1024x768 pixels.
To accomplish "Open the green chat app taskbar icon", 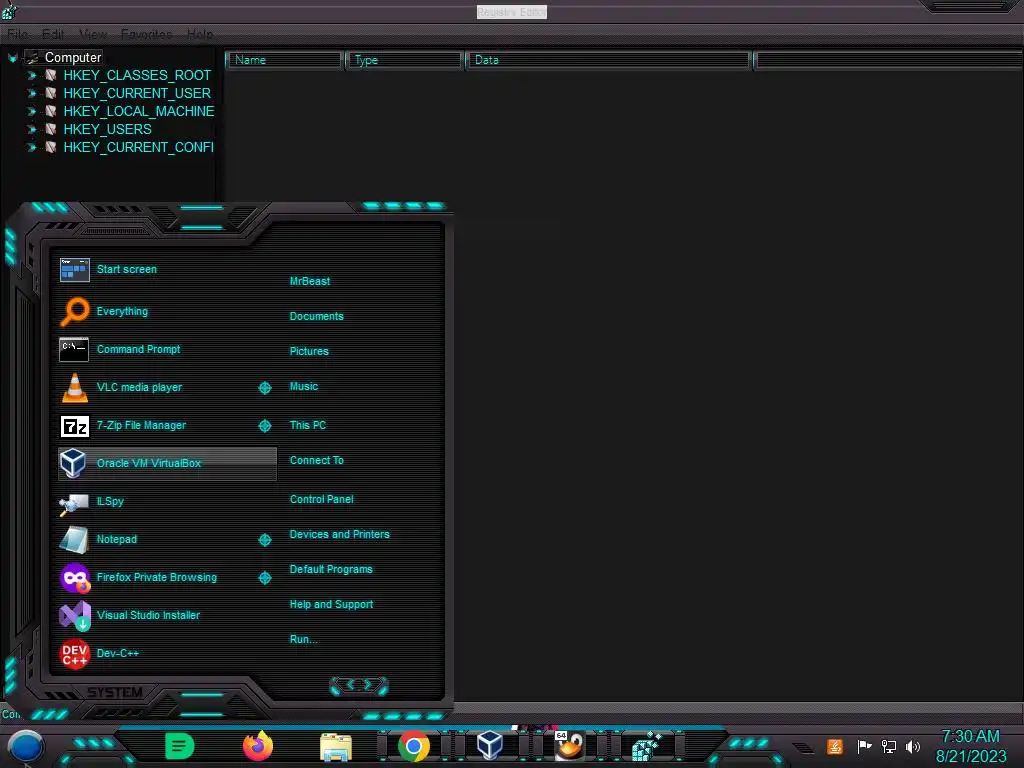I will pos(180,746).
